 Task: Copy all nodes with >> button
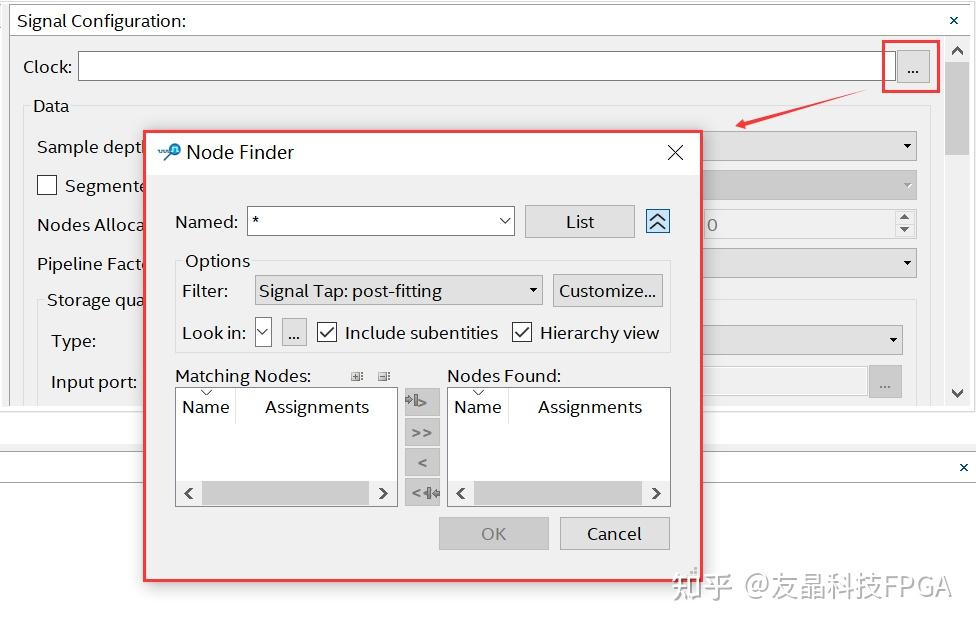point(422,432)
